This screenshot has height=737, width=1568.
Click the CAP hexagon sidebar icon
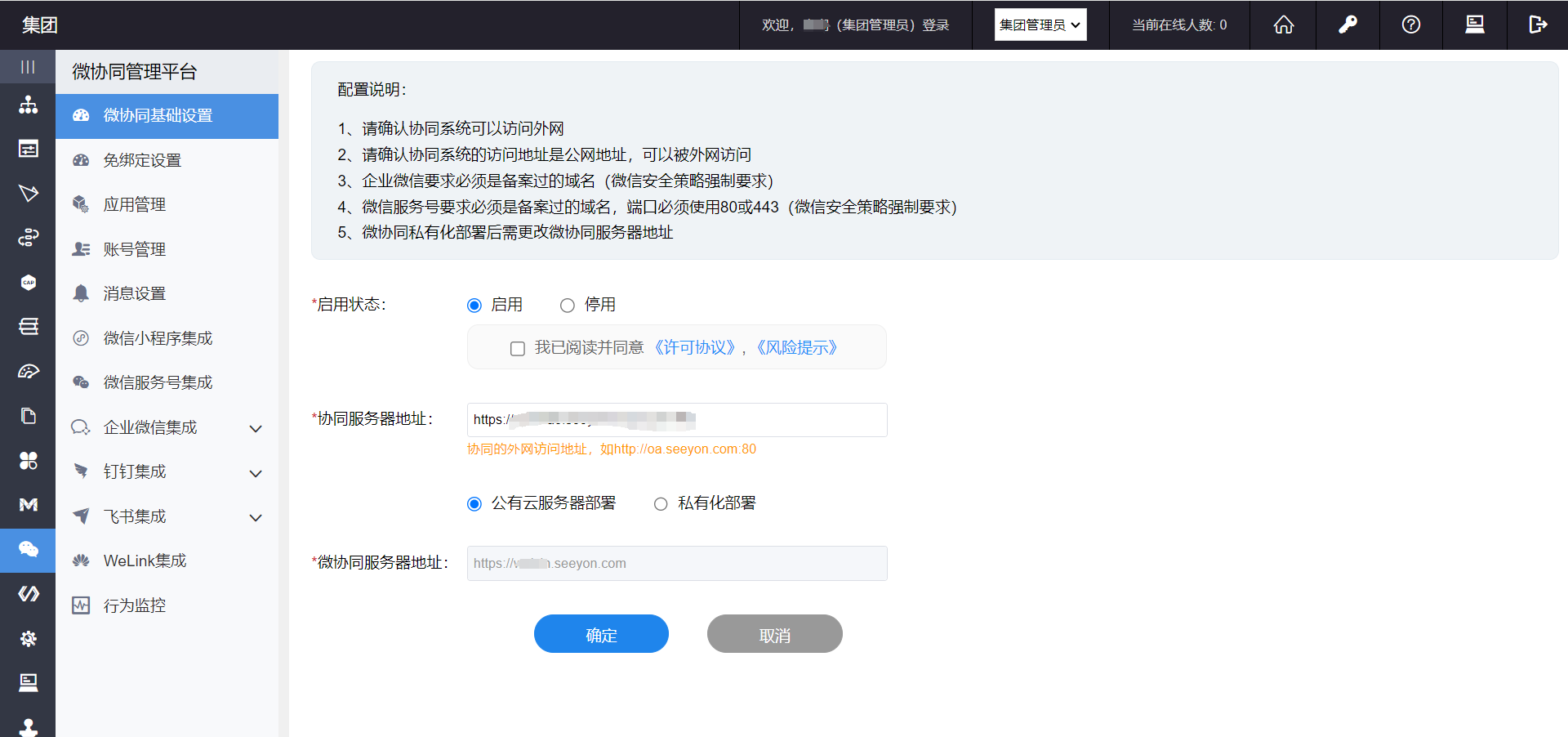(x=28, y=283)
